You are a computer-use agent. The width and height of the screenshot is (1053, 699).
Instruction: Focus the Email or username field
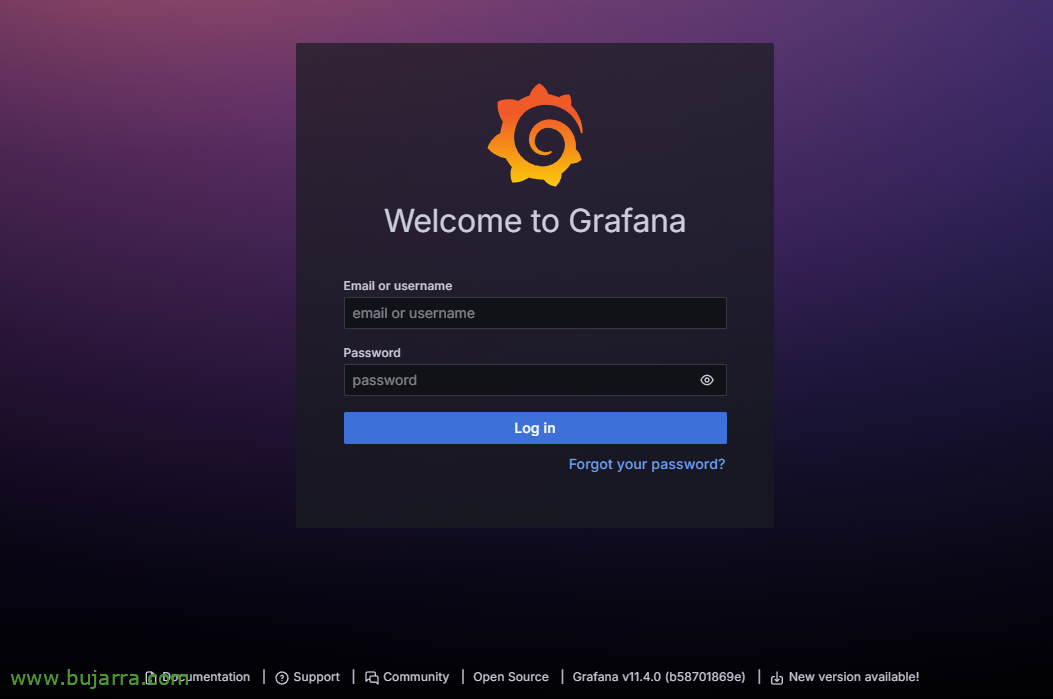point(535,313)
